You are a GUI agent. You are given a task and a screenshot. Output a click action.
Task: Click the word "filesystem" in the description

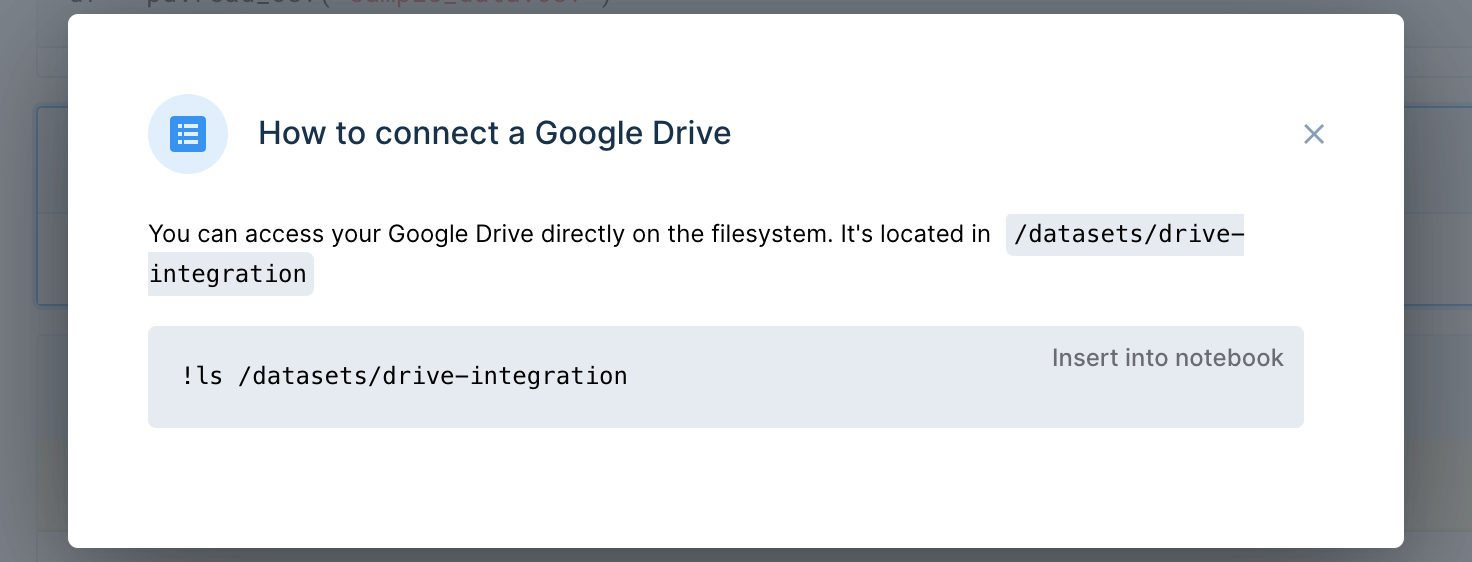click(x=767, y=234)
